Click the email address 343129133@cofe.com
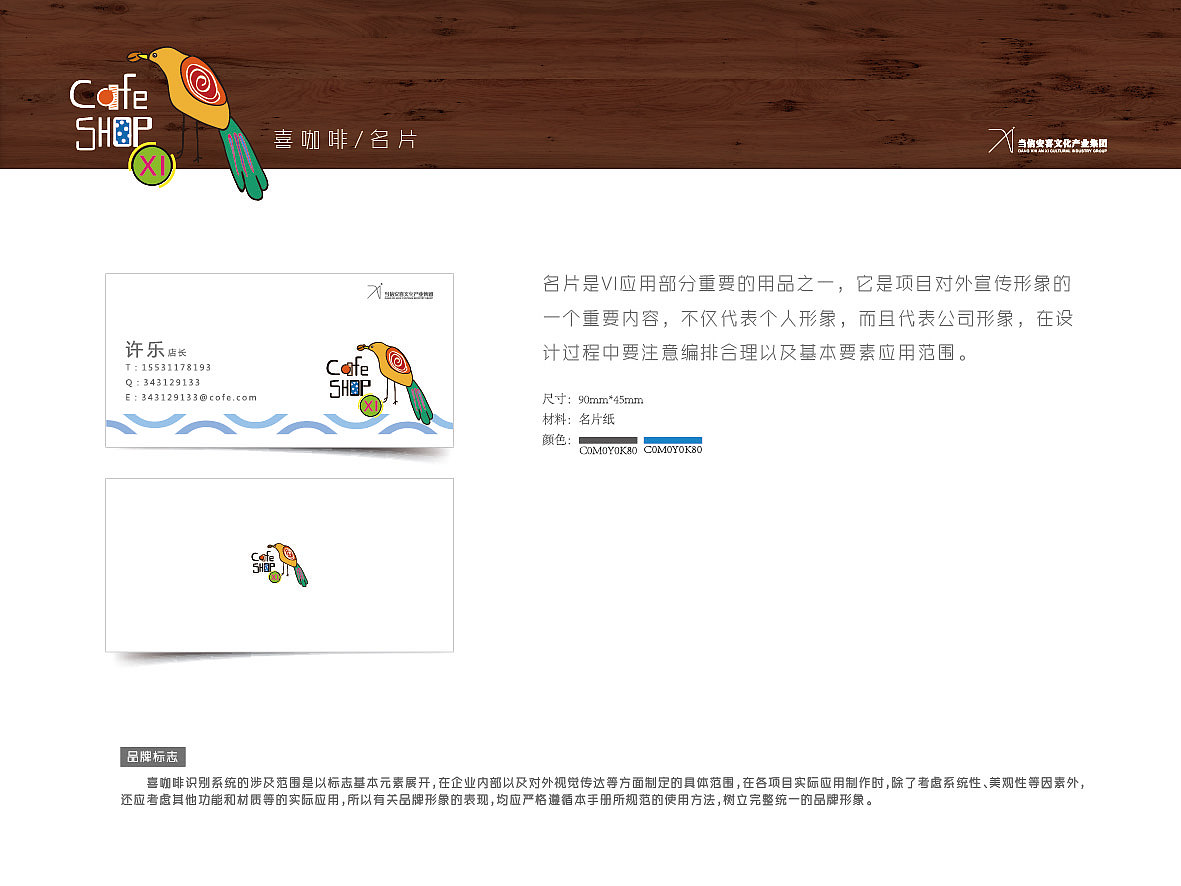1181x886 pixels. pos(190,397)
